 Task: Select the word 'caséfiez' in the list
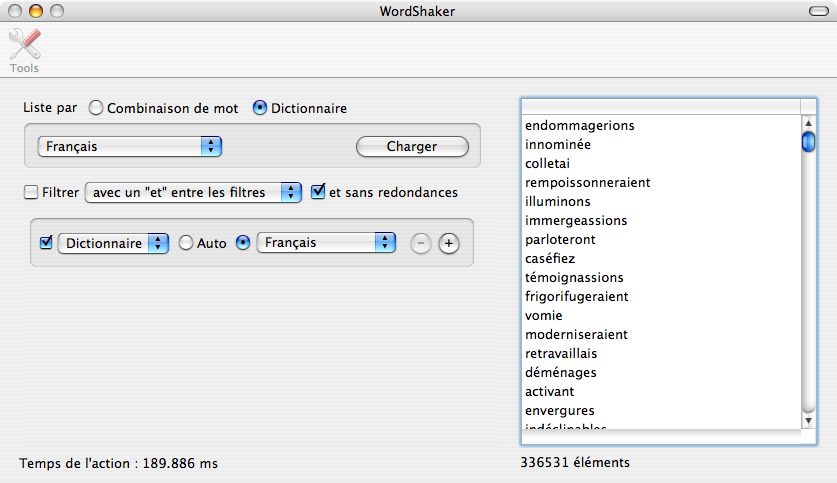pyautogui.click(x=550, y=258)
